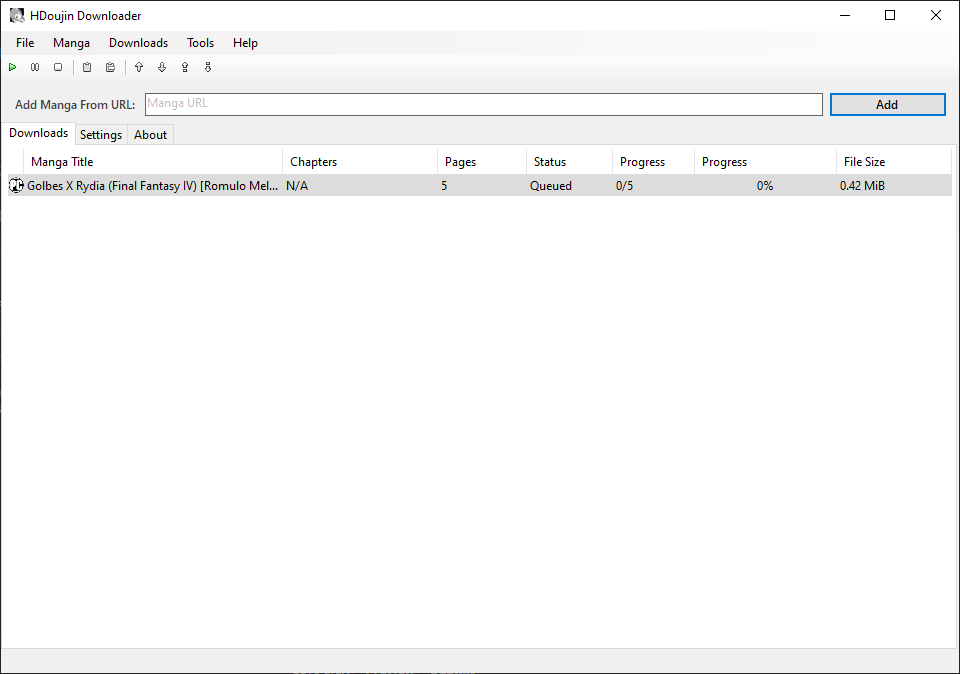Viewport: 960px width, 674px height.
Task: Focus the Manga URL input field
Action: pos(484,104)
